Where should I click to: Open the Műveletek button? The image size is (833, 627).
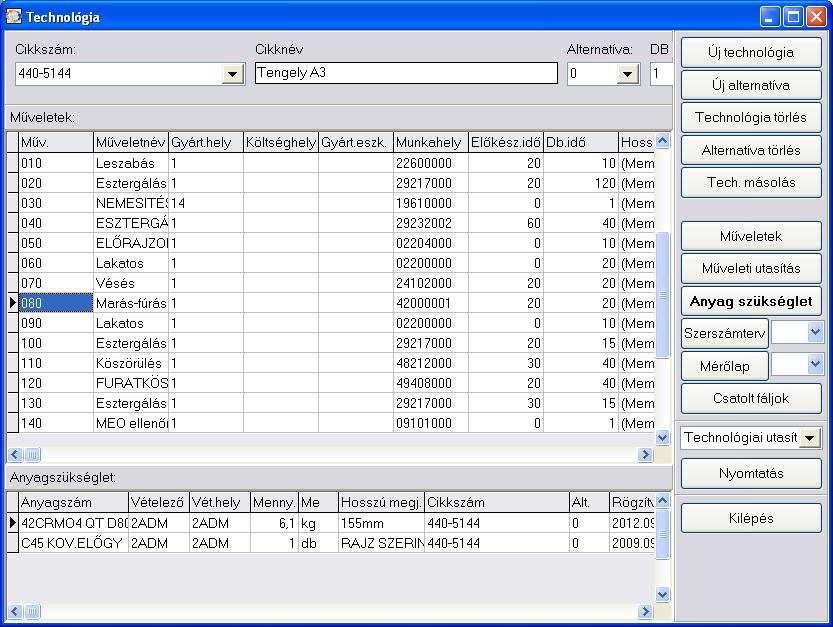751,236
